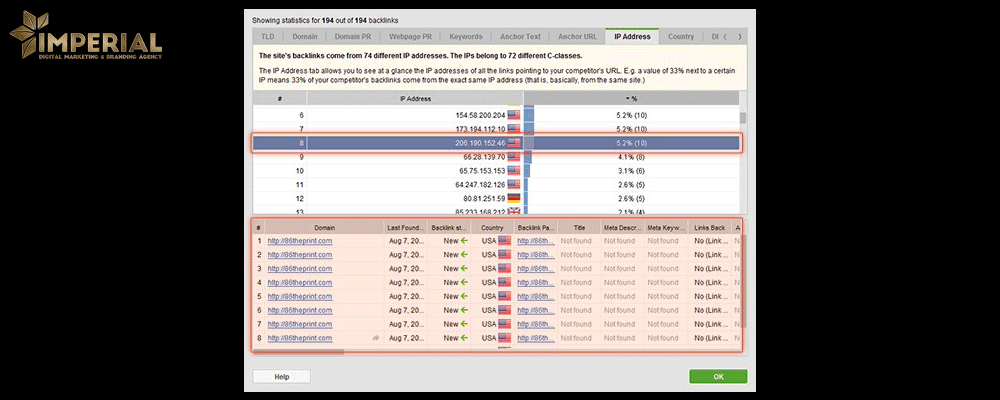The width and height of the screenshot is (1000, 400).
Task: Switch to the Anchor Text tab
Action: tap(522, 37)
